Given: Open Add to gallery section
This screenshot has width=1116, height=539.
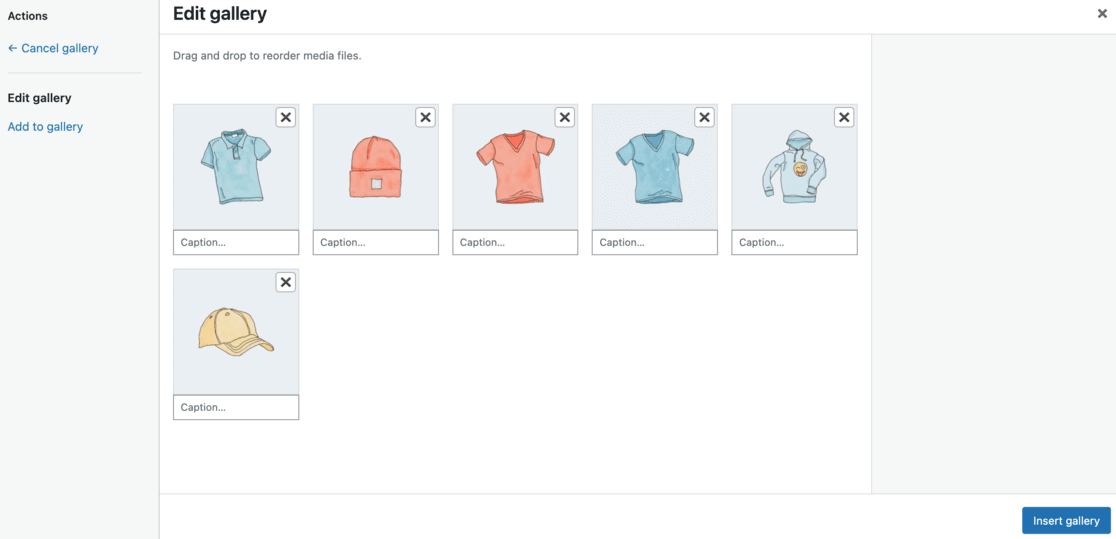Looking at the screenshot, I should (x=45, y=127).
